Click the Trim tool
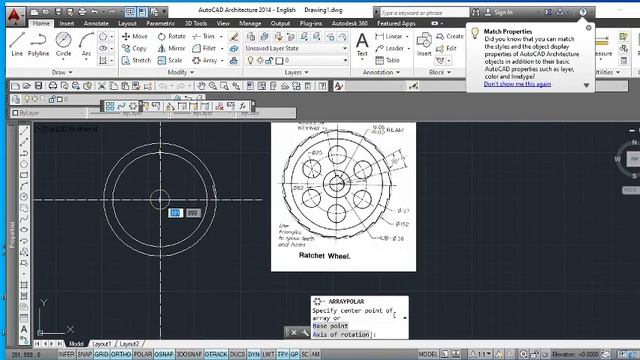The height and width of the screenshot is (360, 640). pos(204,36)
